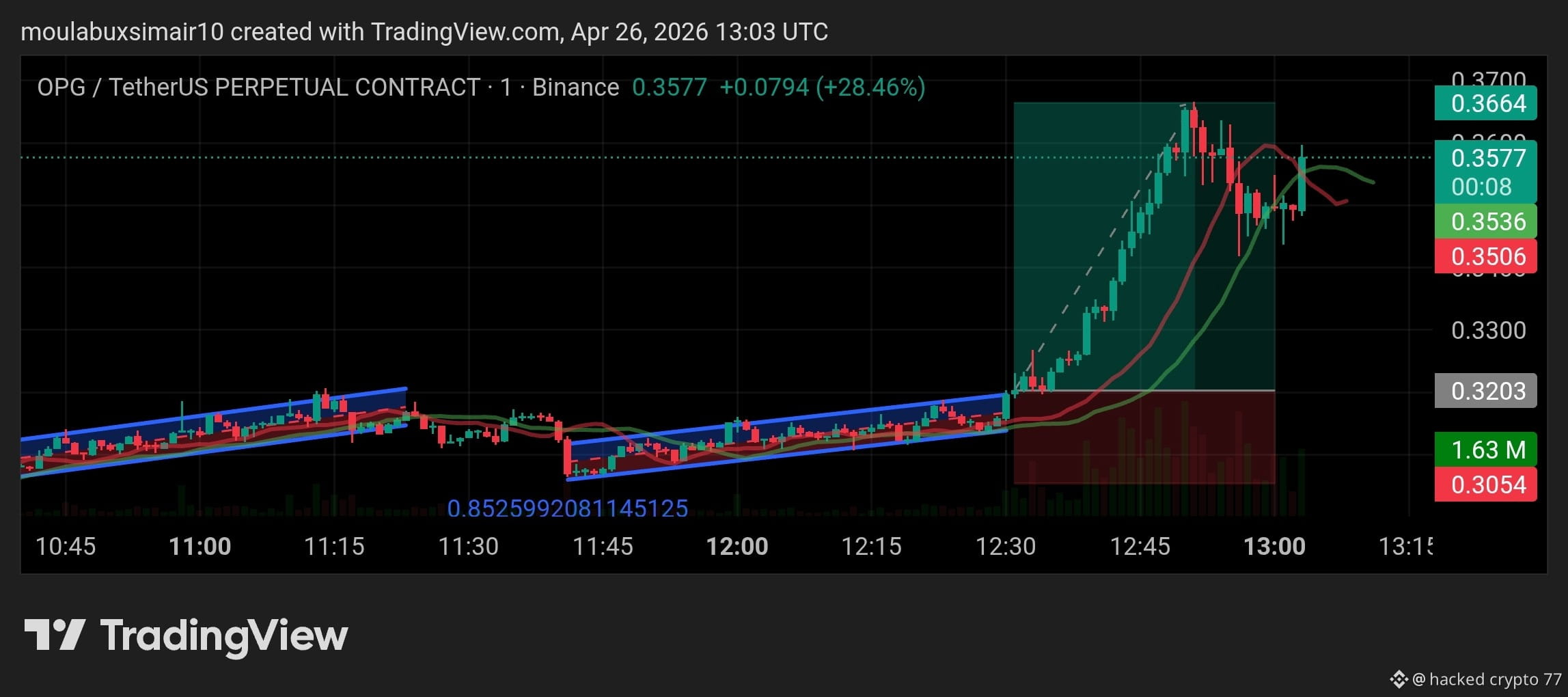
Task: Click the legend's last price 0.3577
Action: [x=670, y=87]
